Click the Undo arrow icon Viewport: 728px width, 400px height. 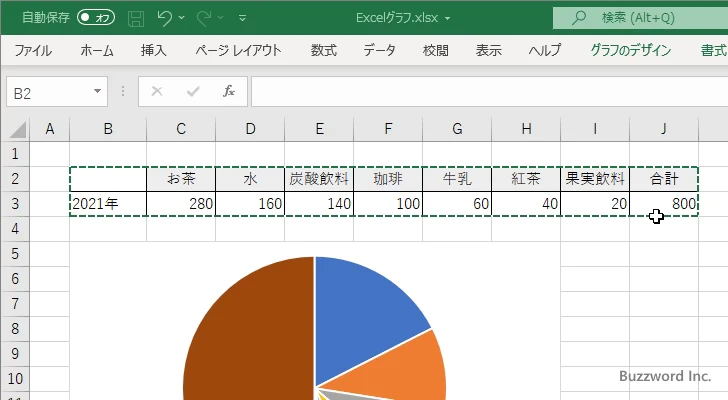pyautogui.click(x=164, y=18)
